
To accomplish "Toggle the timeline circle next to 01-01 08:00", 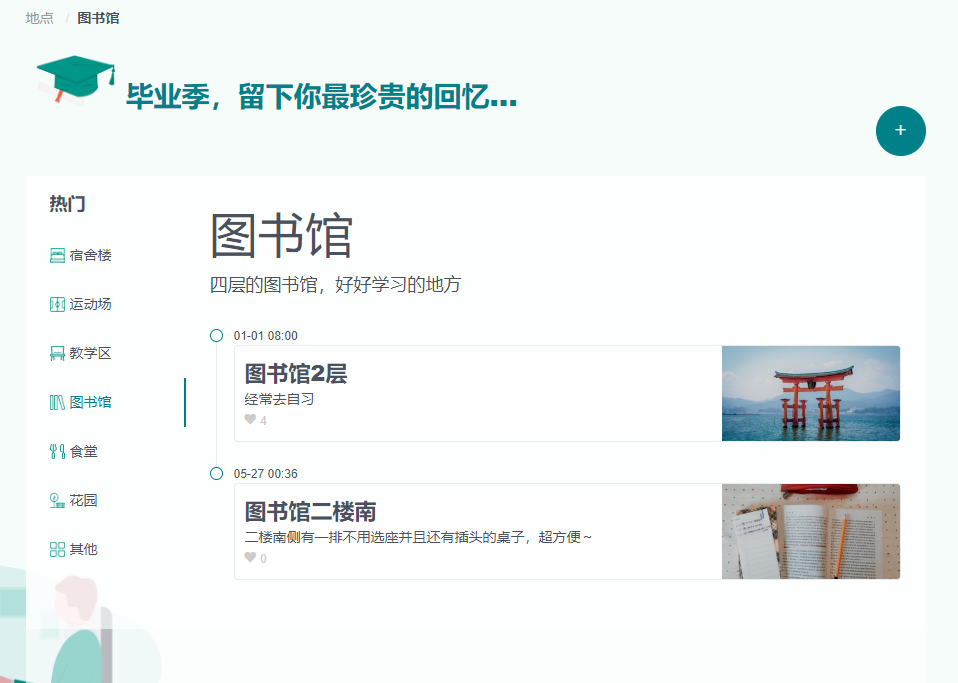I will [216, 334].
